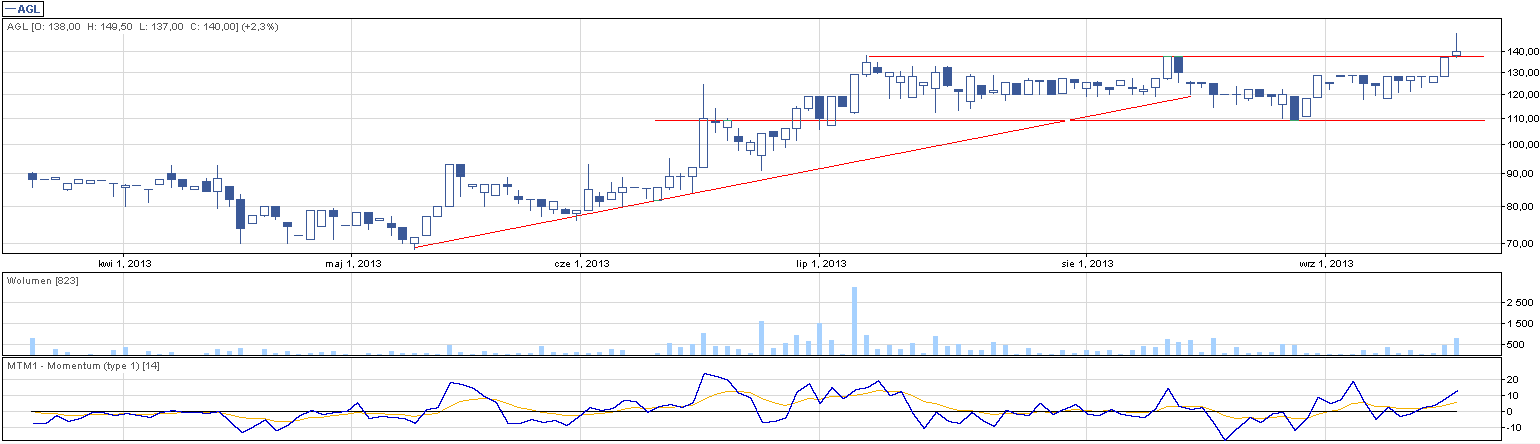This screenshot has height=444, width=1540.
Task: Click the tallest volume bar
Action: [854, 320]
